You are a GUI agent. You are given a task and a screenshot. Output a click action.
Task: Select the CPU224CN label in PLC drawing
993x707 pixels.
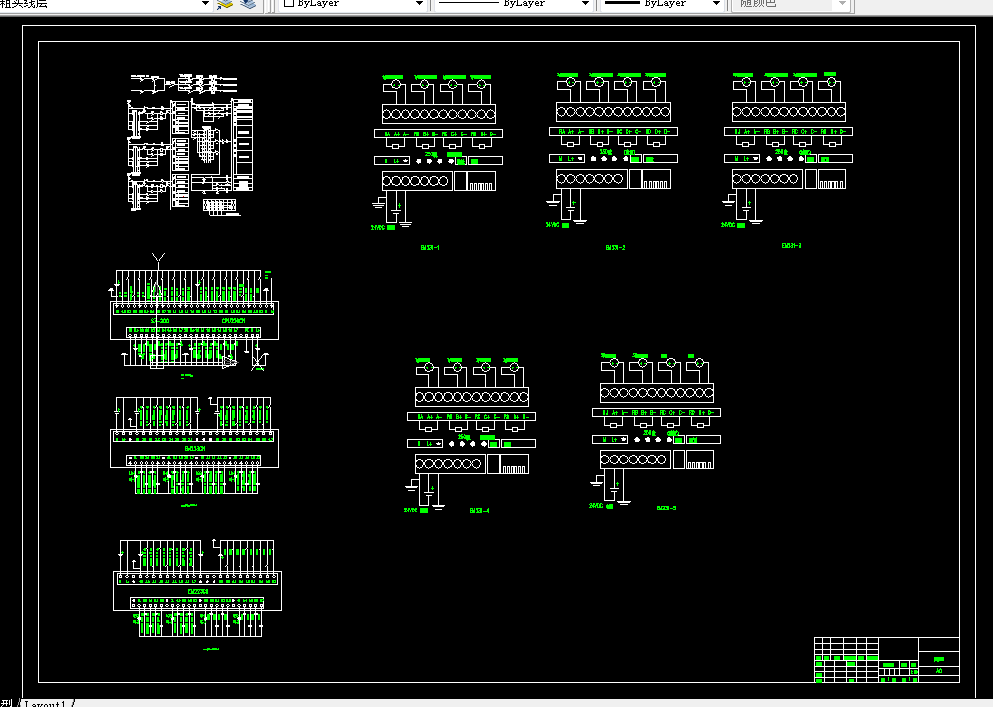[x=233, y=321]
